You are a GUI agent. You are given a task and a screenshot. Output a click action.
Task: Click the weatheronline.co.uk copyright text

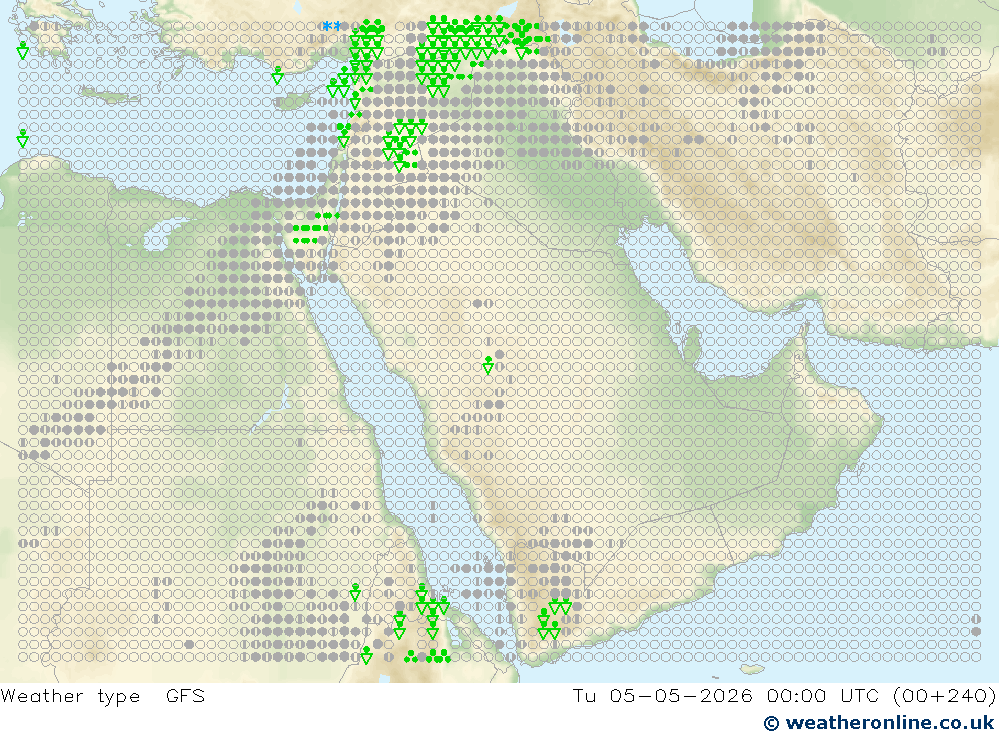click(x=879, y=723)
